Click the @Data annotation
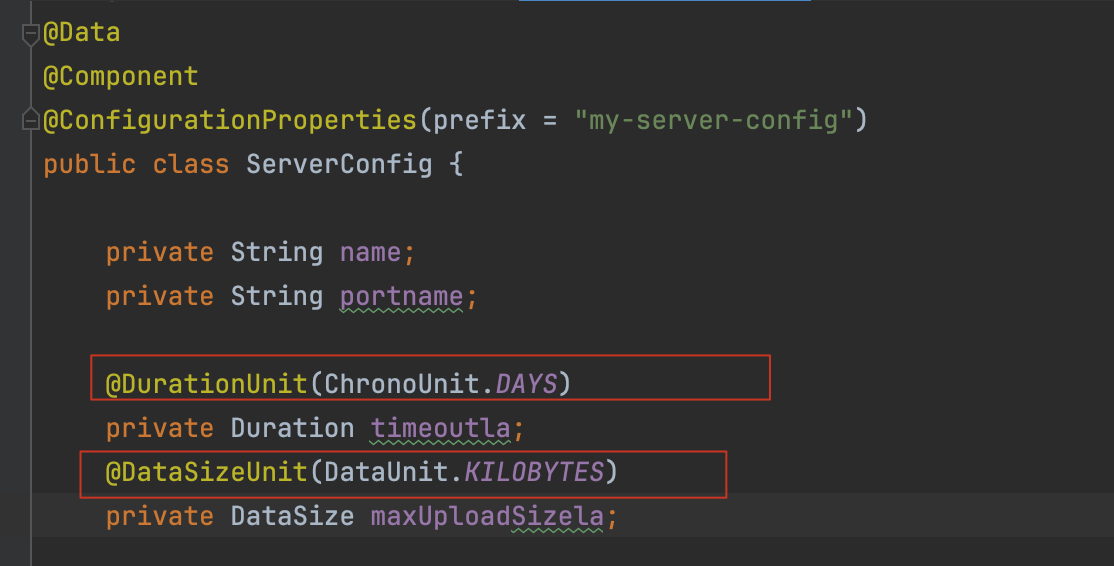Viewport: 1114px width, 566px height. (x=82, y=33)
